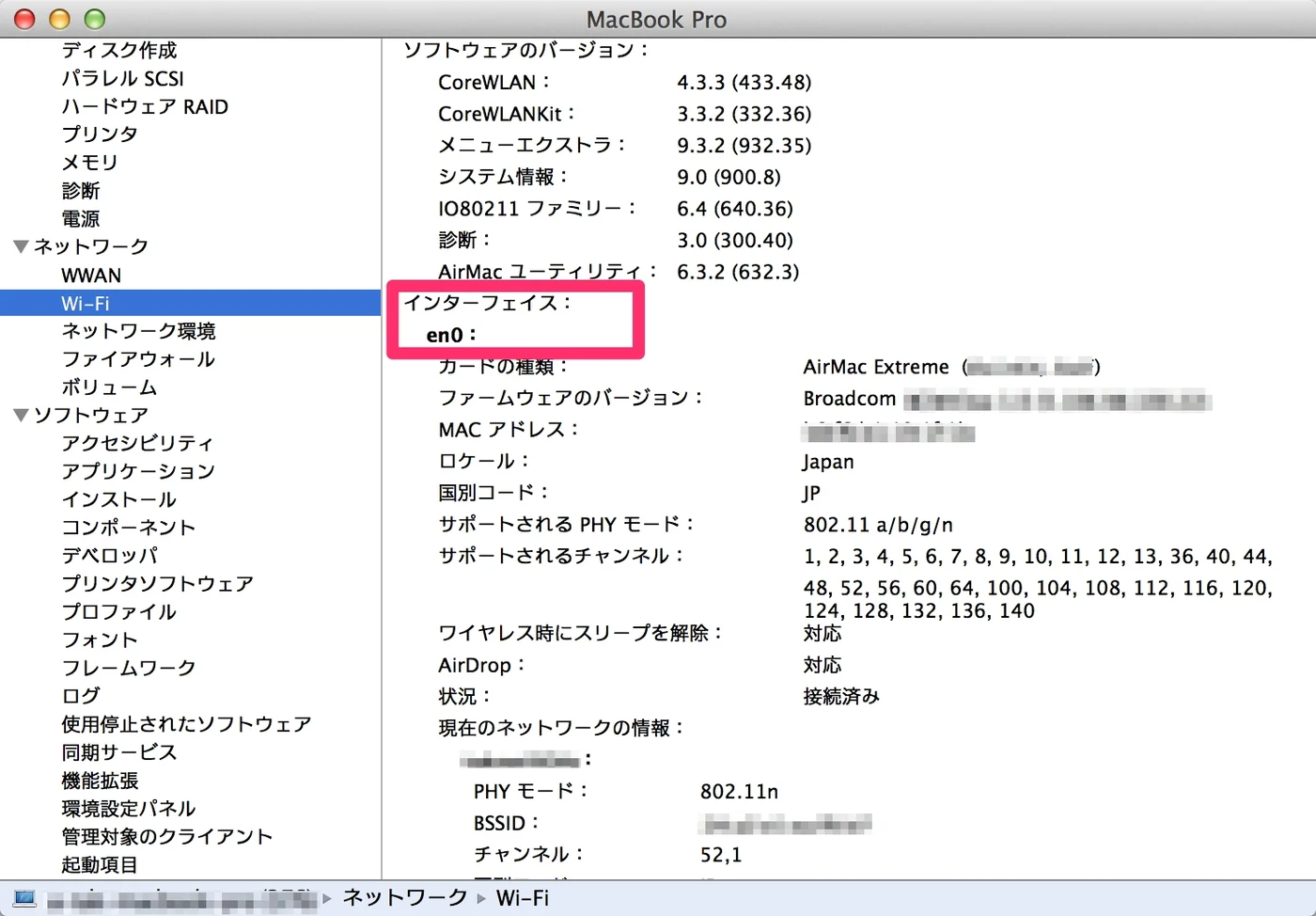Open フレームワーク entry
Viewport: 1316px width, 916px height.
[129, 668]
